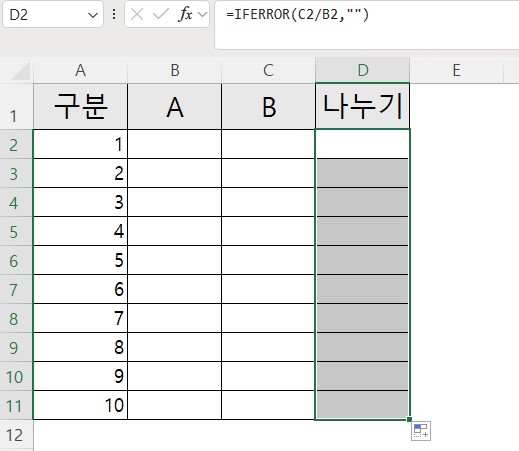Click cell A8 with value 7
This screenshot has height=451, width=519.
[x=80, y=318]
